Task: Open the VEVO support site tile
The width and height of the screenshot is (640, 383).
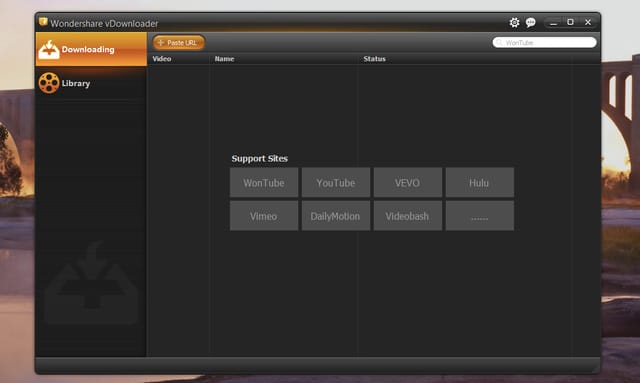Action: 407,183
